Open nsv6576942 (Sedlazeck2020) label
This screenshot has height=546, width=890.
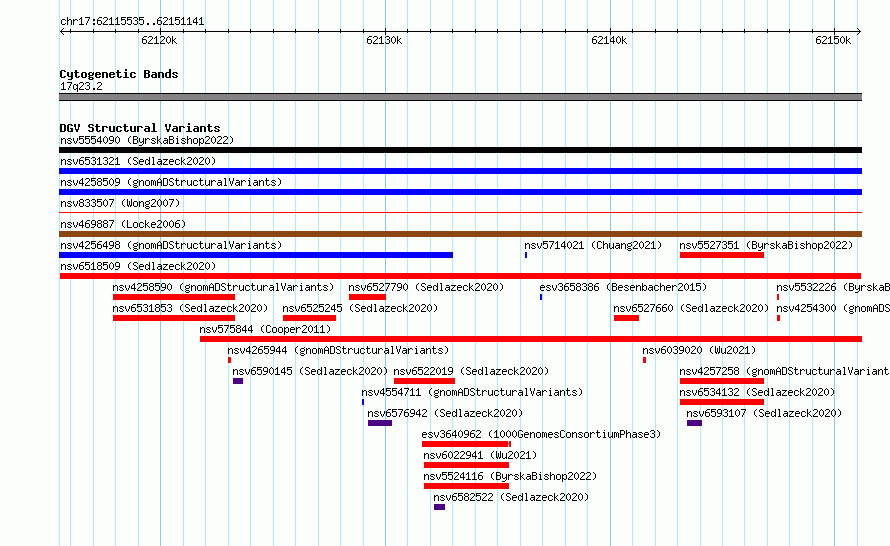tap(445, 413)
